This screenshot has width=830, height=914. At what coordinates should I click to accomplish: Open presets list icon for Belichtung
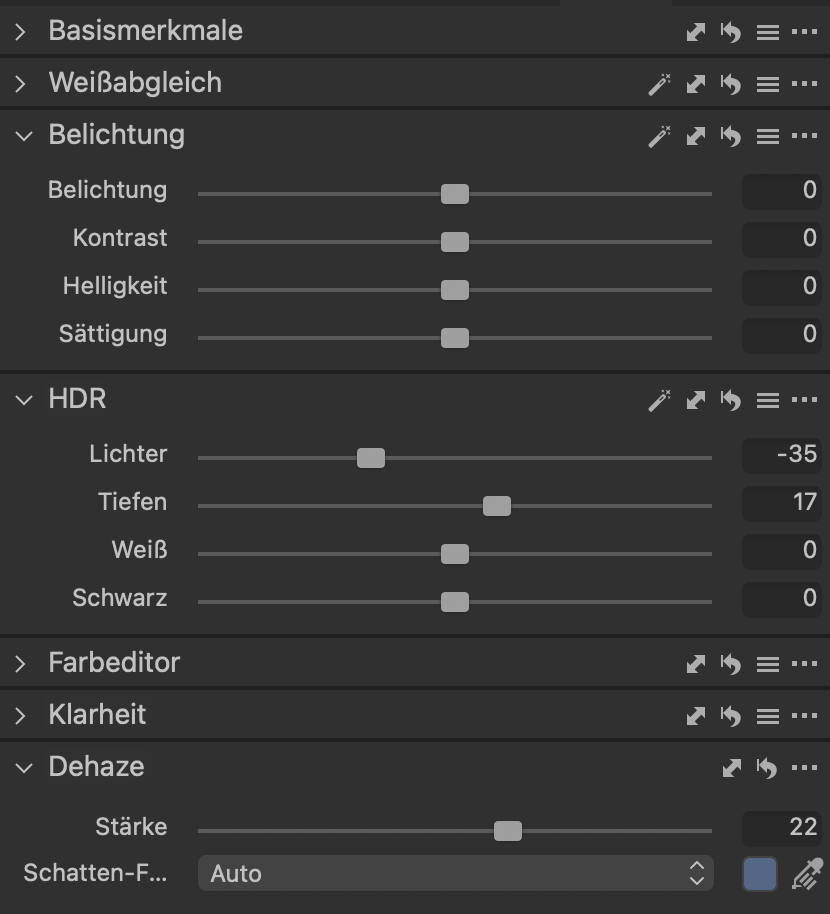(767, 136)
